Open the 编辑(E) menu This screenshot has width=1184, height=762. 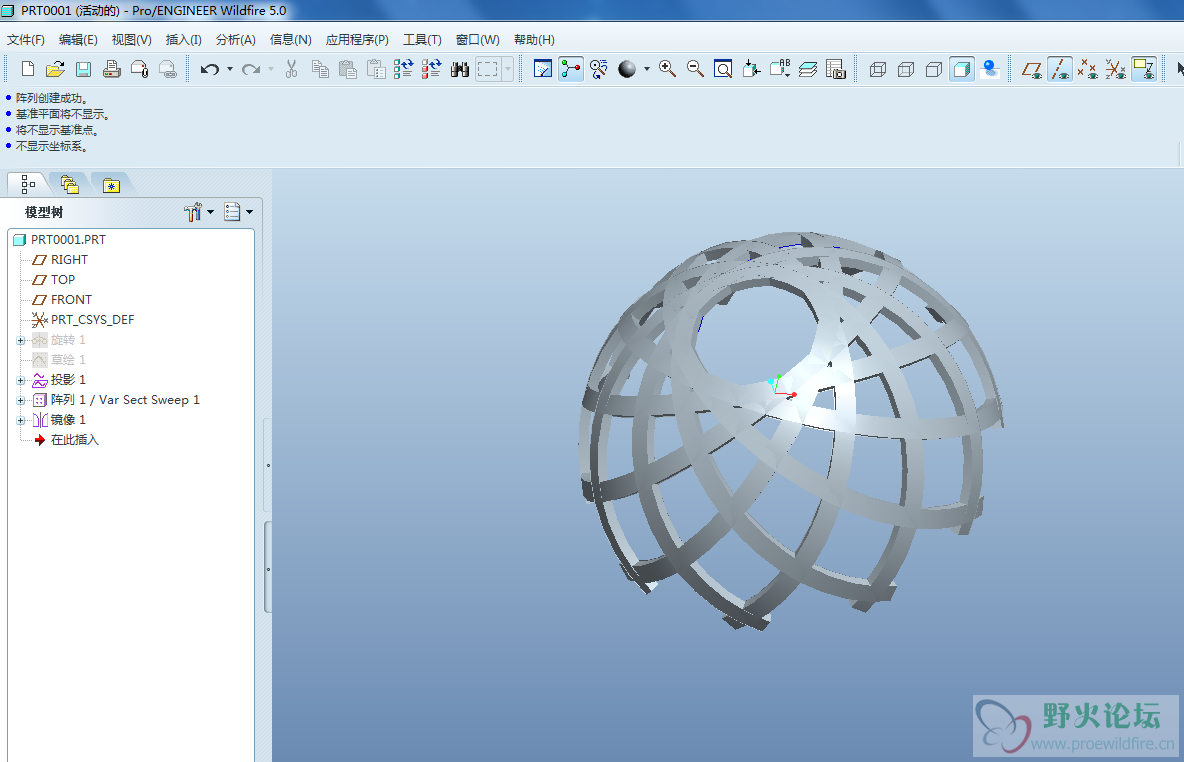point(78,40)
